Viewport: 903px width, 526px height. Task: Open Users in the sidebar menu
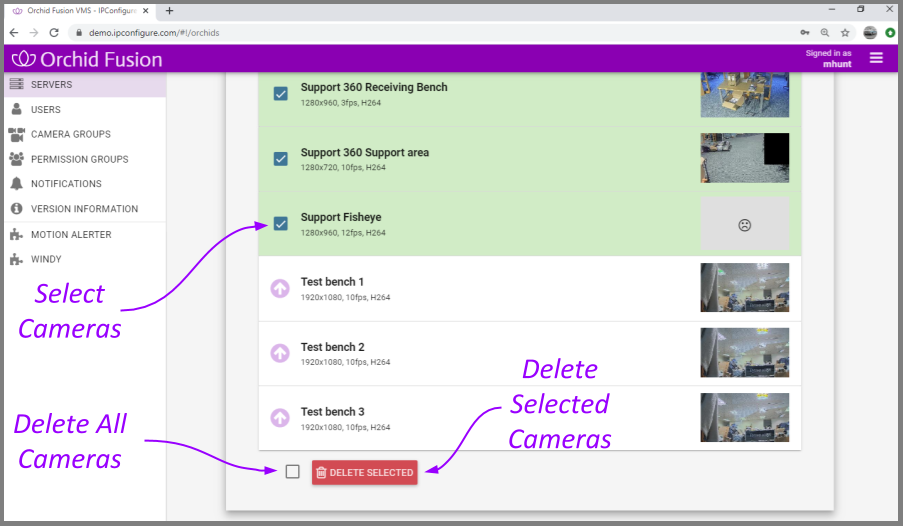click(85, 109)
